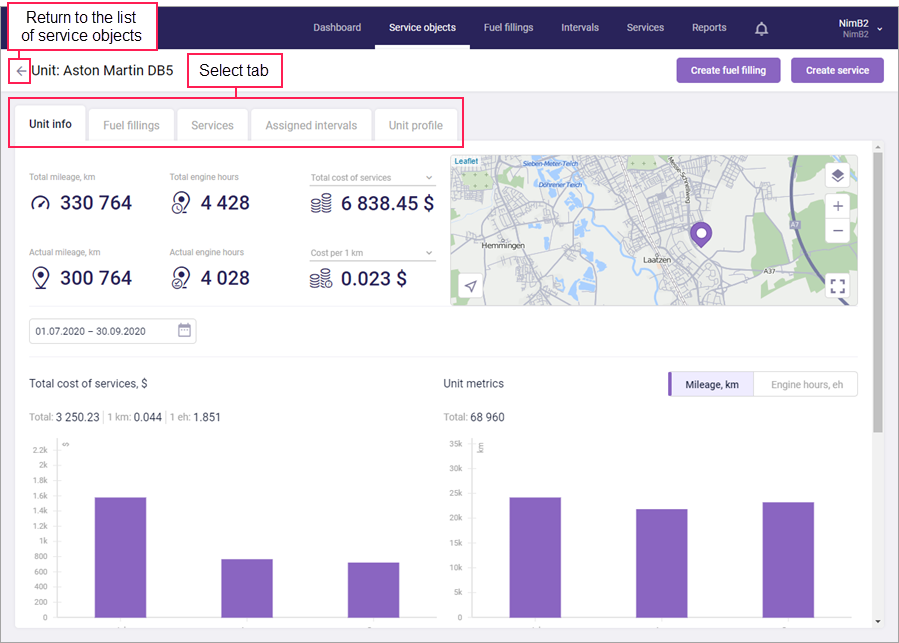Open the notifications bell
Screen dimensions: 899x643
tap(761, 28)
